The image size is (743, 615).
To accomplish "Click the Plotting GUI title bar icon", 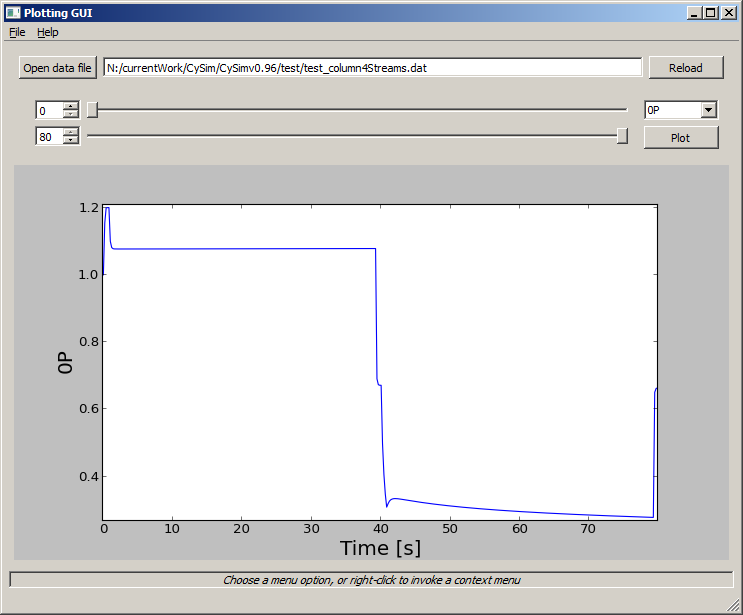I will click(x=13, y=13).
